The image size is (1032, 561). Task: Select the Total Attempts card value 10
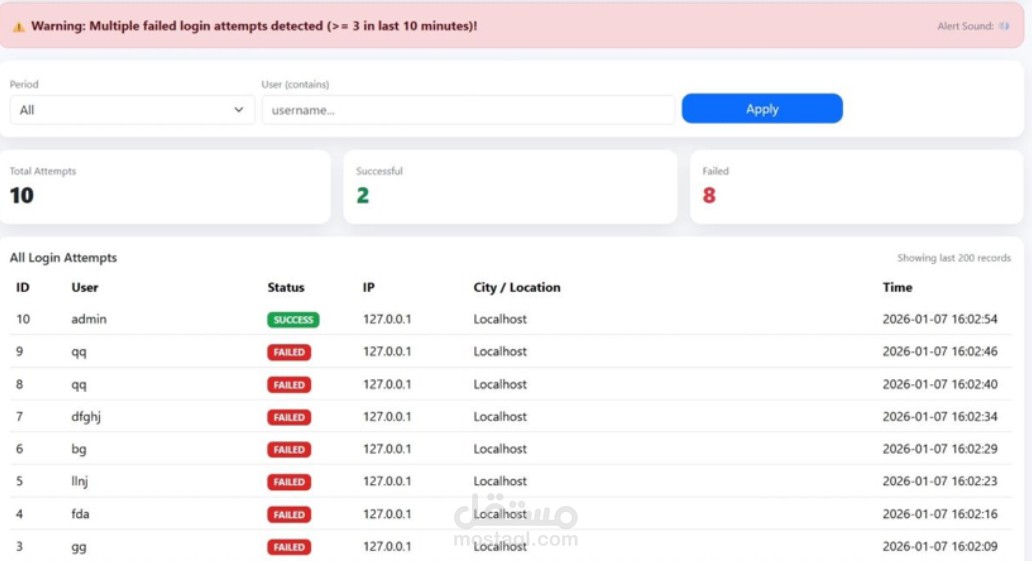22,196
